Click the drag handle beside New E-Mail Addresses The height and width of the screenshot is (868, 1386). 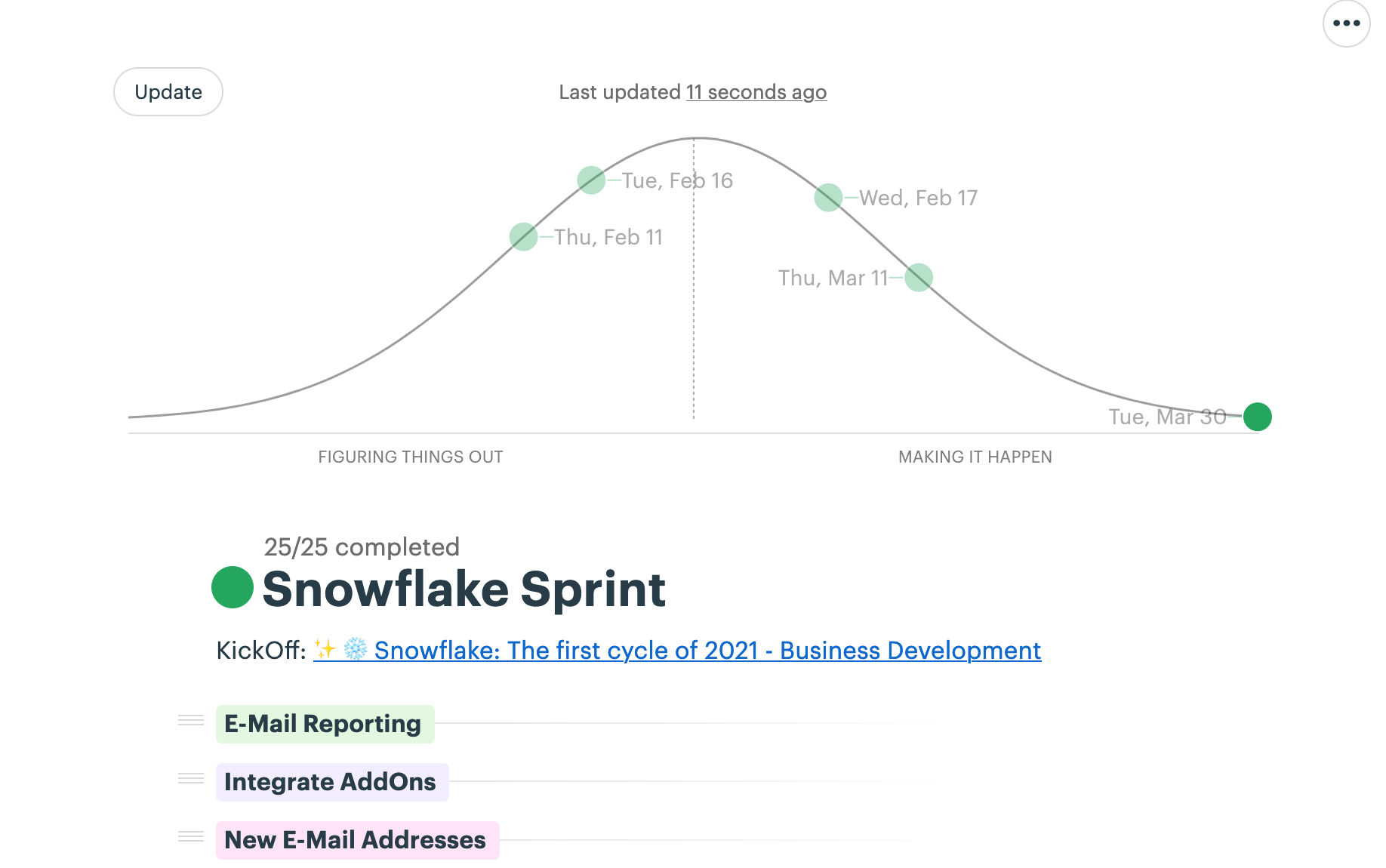[x=191, y=836]
